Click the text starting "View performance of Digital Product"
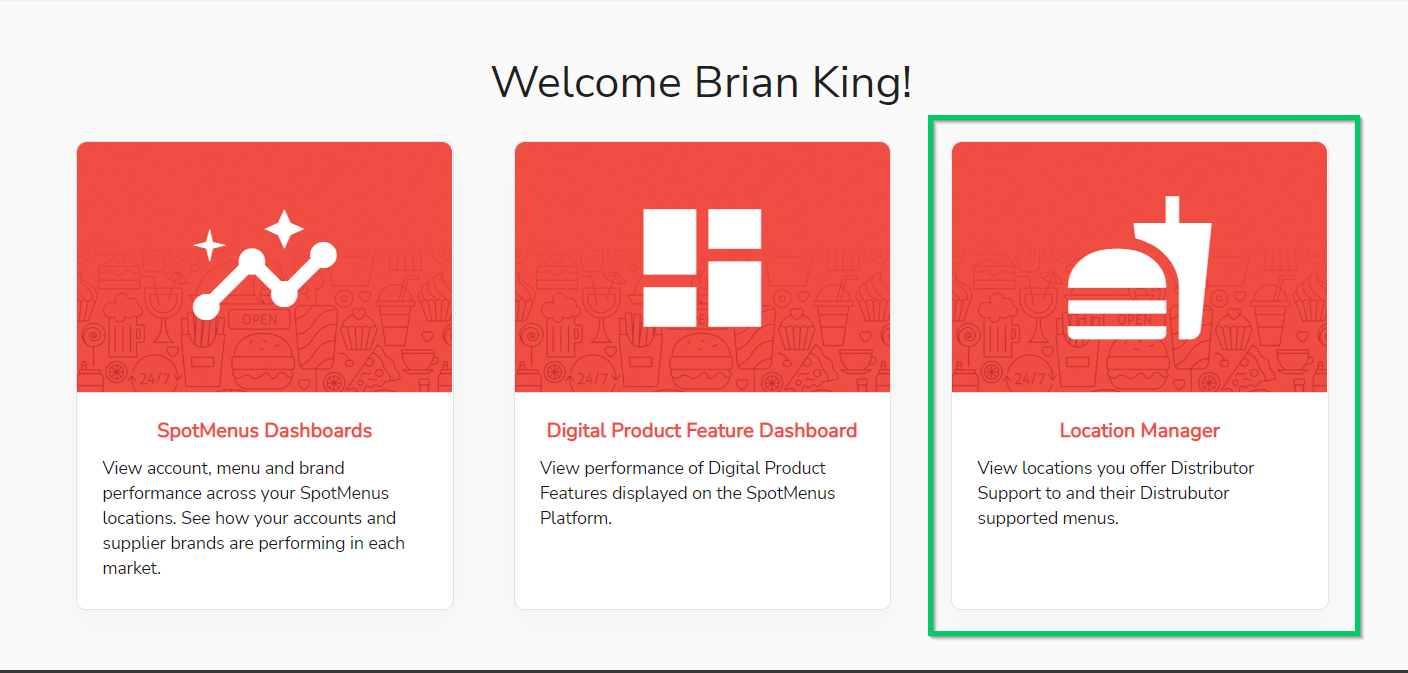The width and height of the screenshot is (1408, 673). (x=688, y=493)
